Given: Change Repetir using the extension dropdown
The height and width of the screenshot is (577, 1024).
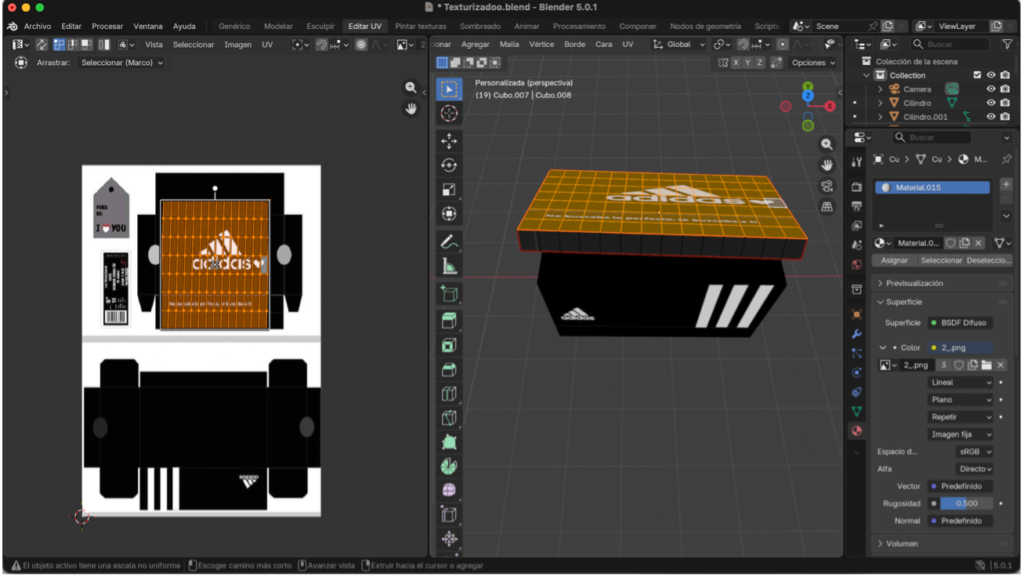Looking at the screenshot, I should coord(958,416).
